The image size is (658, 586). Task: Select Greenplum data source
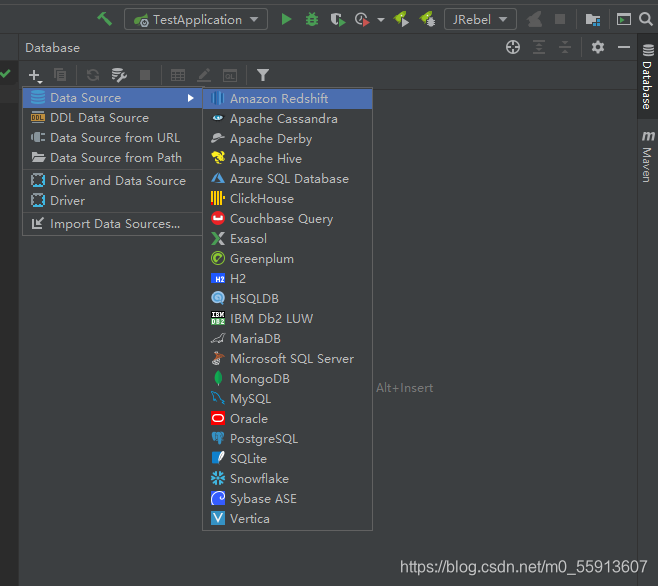coord(287,259)
